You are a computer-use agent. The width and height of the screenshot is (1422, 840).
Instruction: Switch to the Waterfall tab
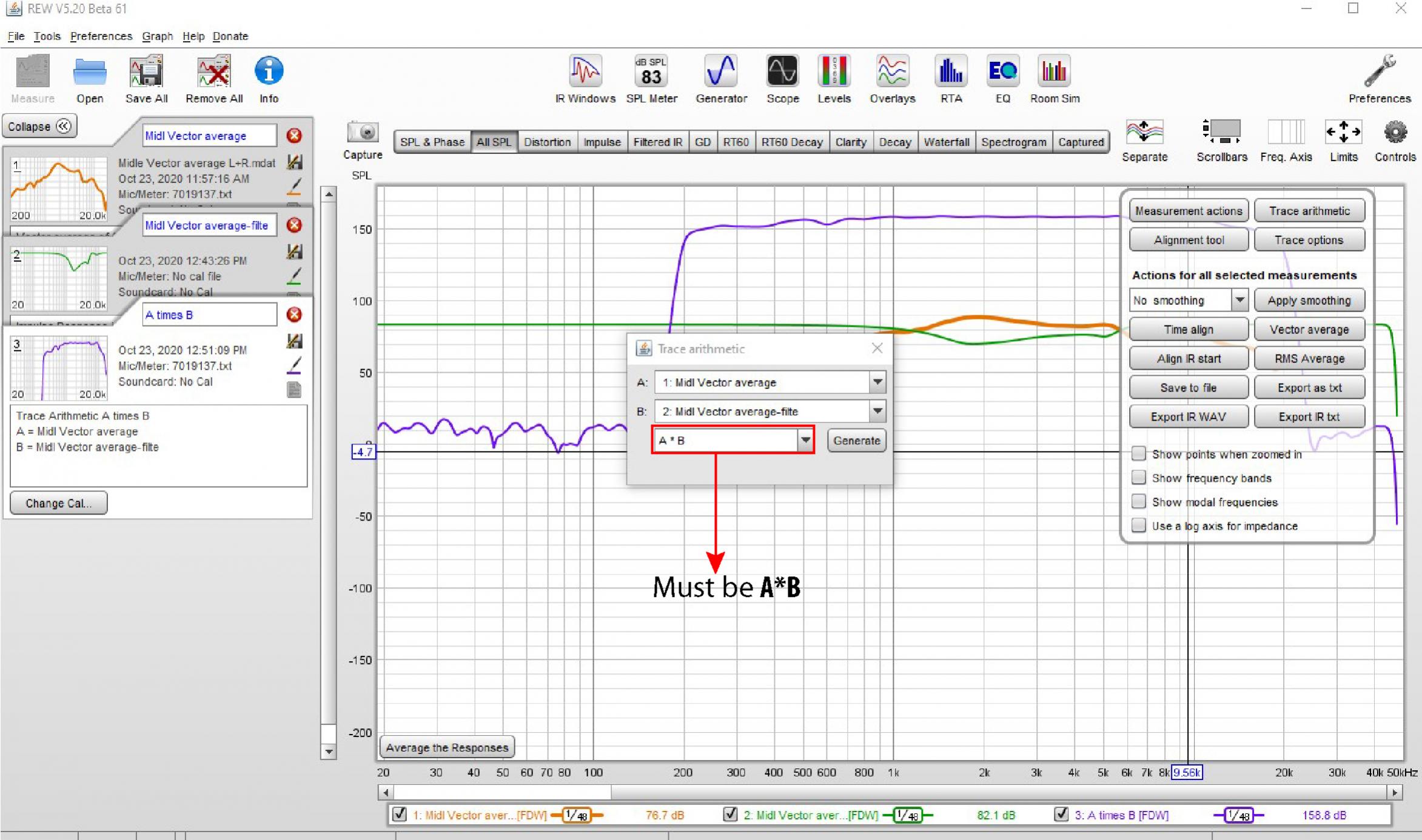(x=946, y=142)
